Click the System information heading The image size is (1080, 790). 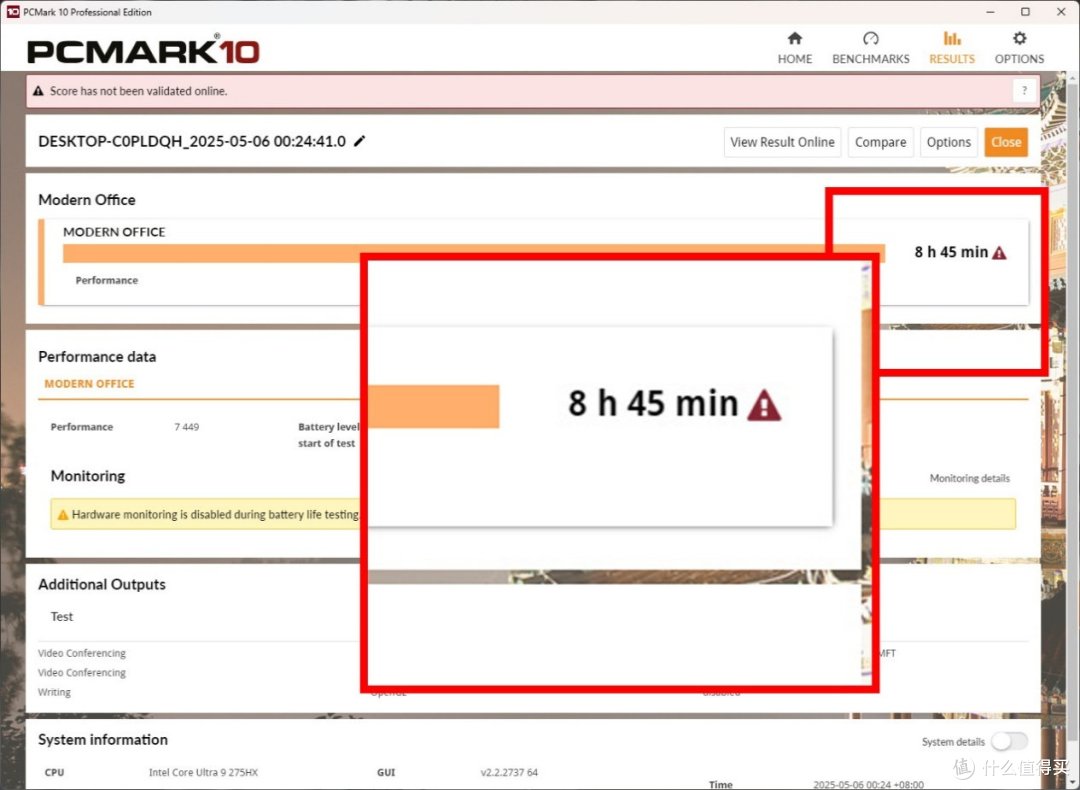(x=103, y=740)
